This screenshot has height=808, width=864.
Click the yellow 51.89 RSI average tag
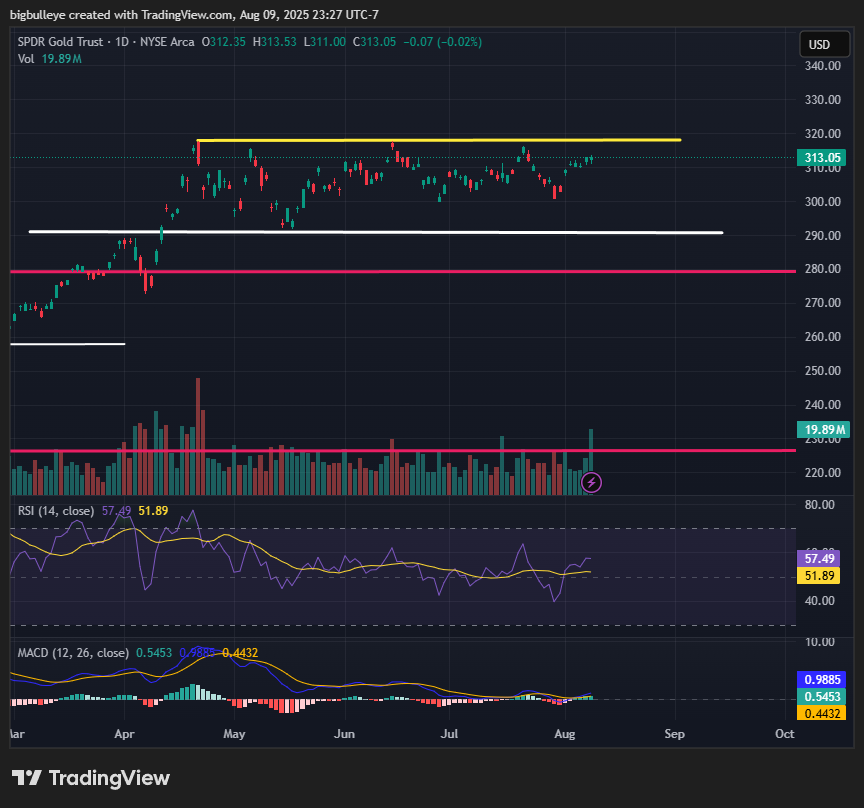(x=818, y=576)
